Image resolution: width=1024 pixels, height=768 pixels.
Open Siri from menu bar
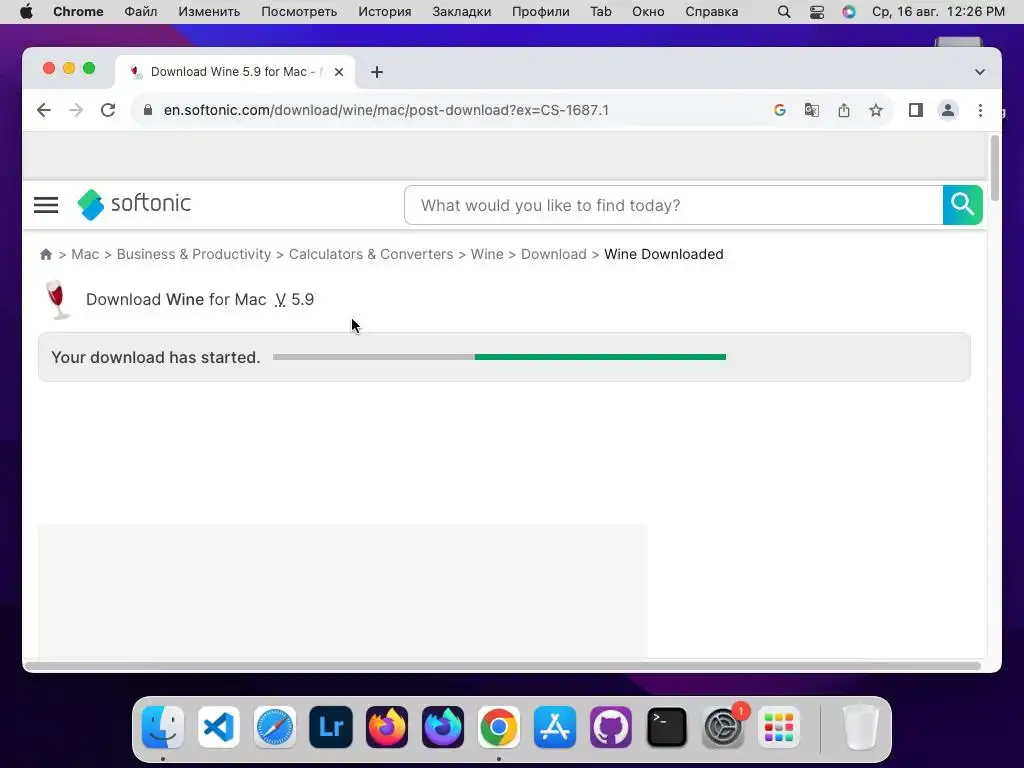click(848, 12)
